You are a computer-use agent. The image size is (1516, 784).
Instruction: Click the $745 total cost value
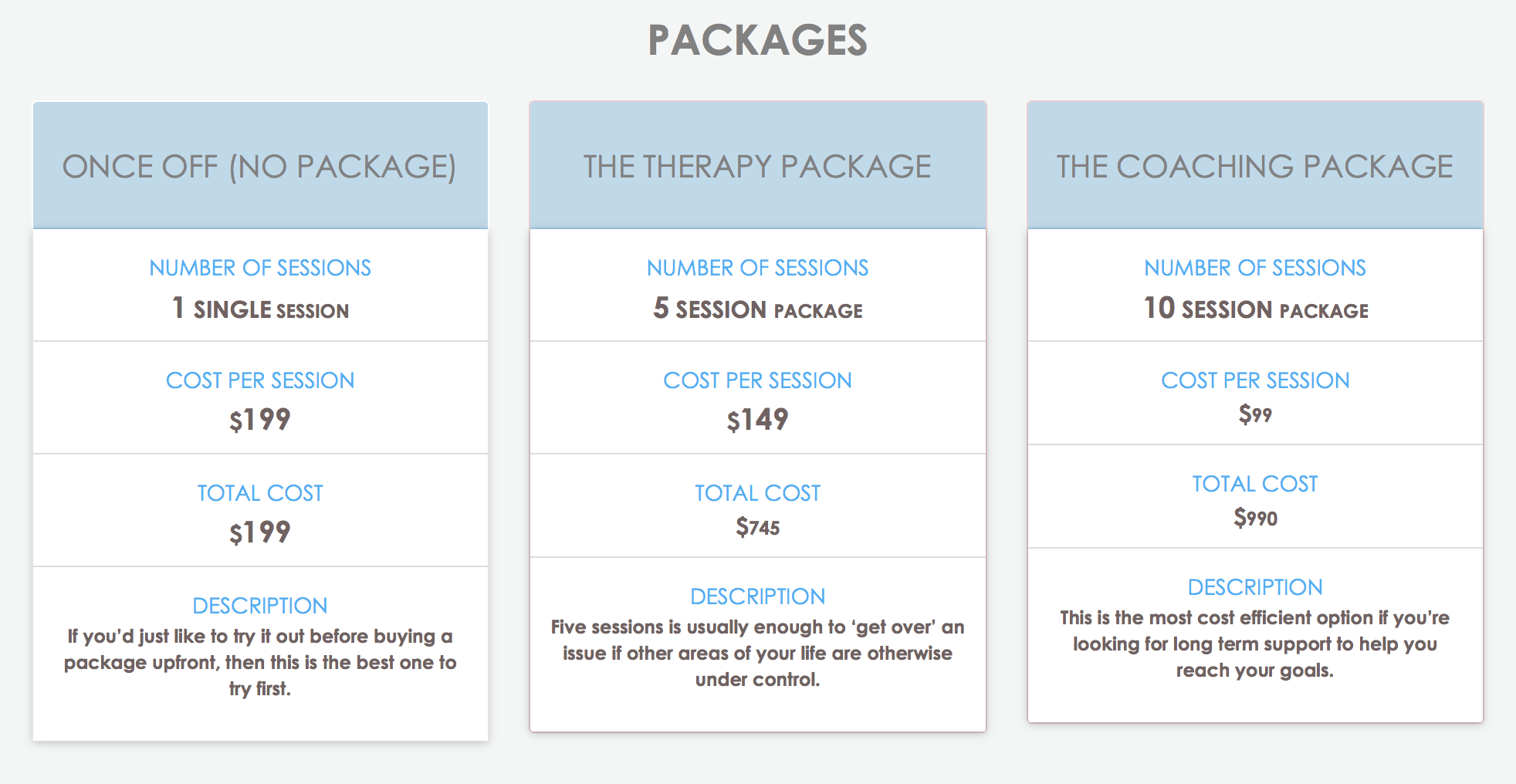click(x=758, y=527)
